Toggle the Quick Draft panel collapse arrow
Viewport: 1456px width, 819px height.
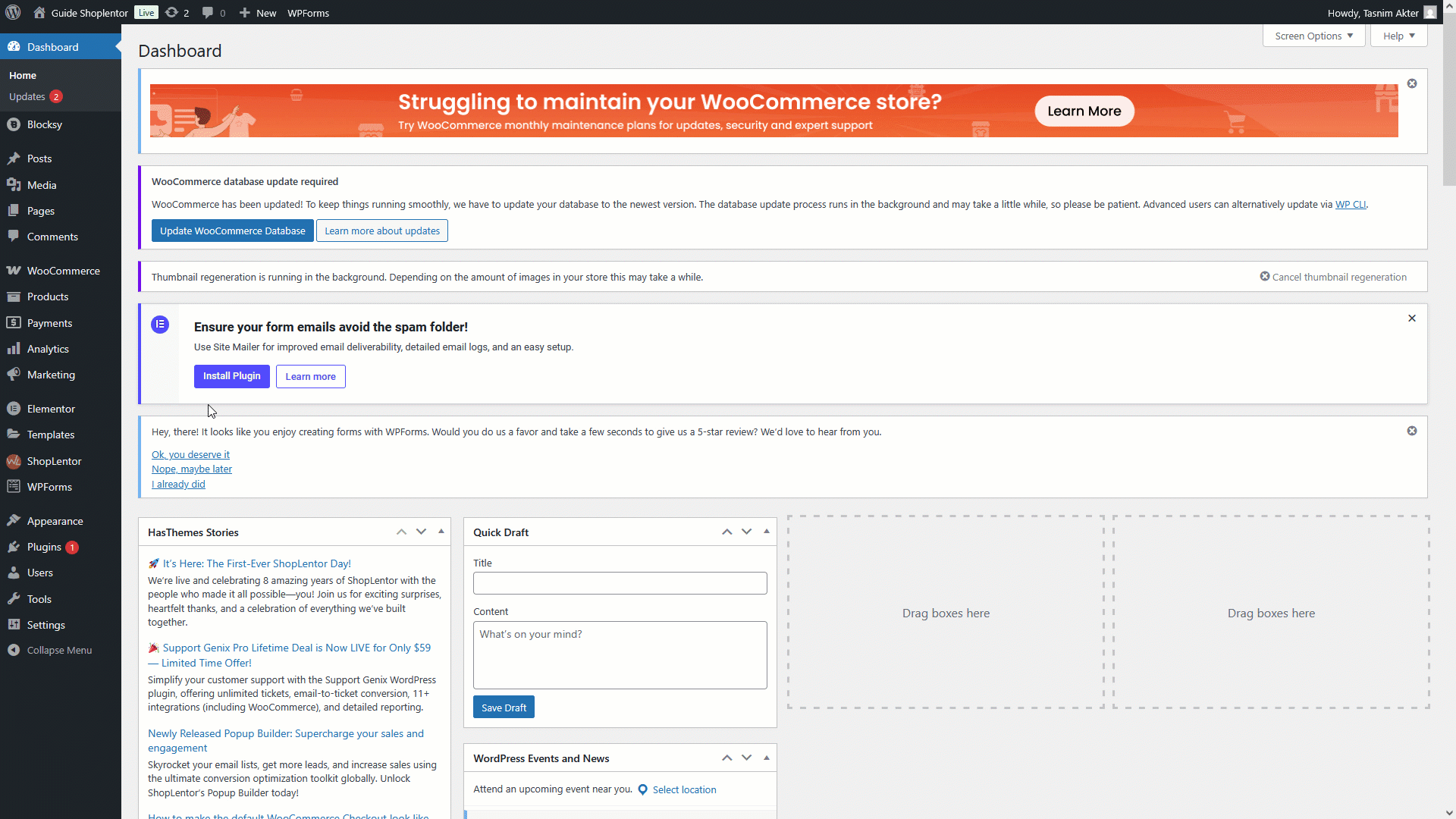[x=767, y=532]
